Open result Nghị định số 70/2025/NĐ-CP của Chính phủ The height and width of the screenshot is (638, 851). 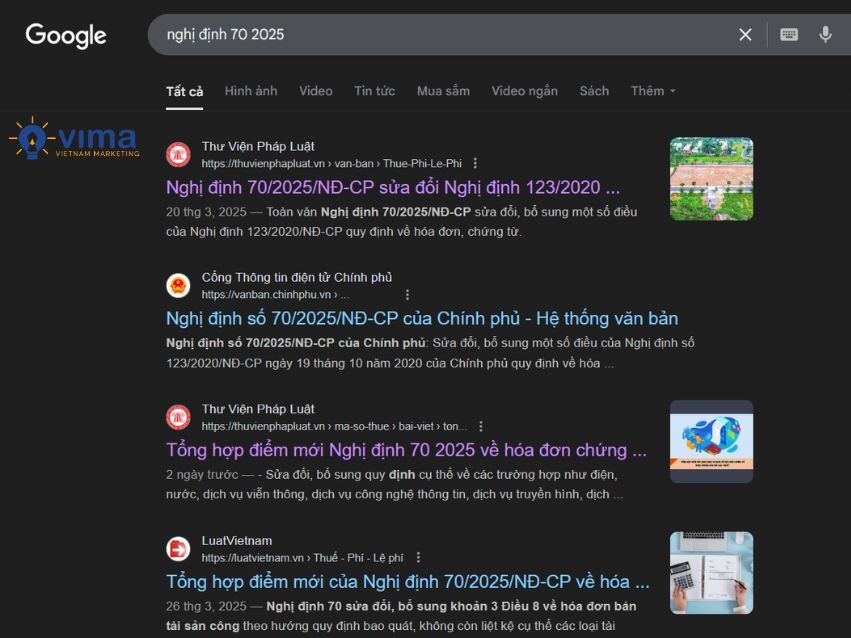point(422,318)
